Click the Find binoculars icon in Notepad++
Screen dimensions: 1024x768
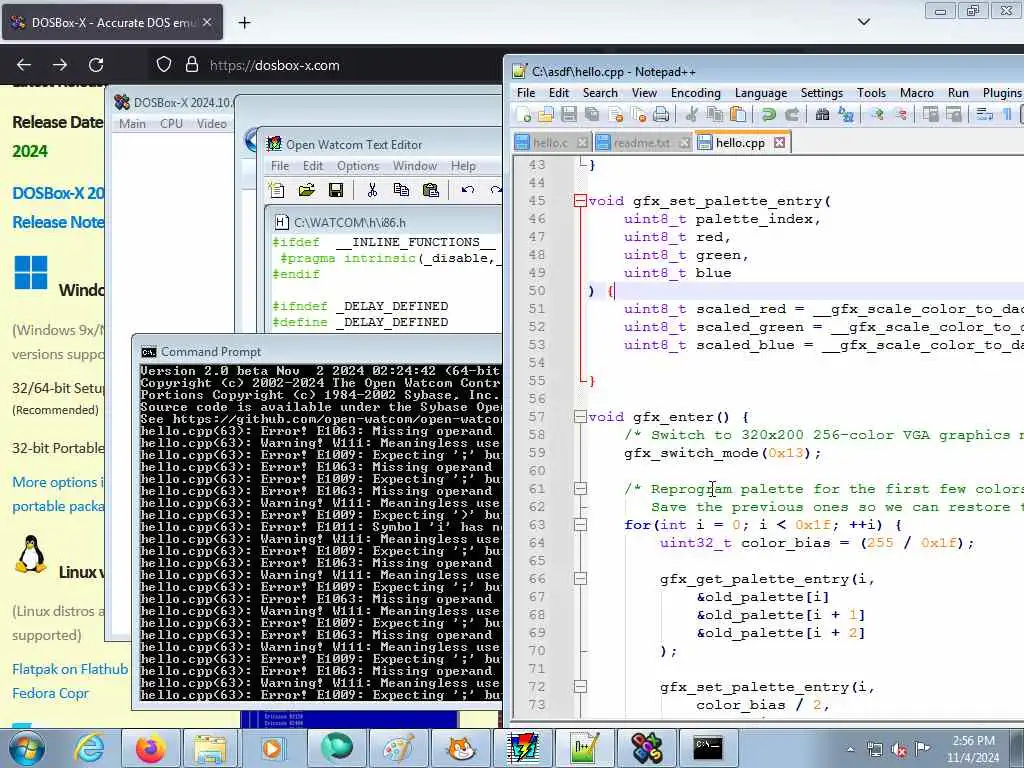point(822,115)
